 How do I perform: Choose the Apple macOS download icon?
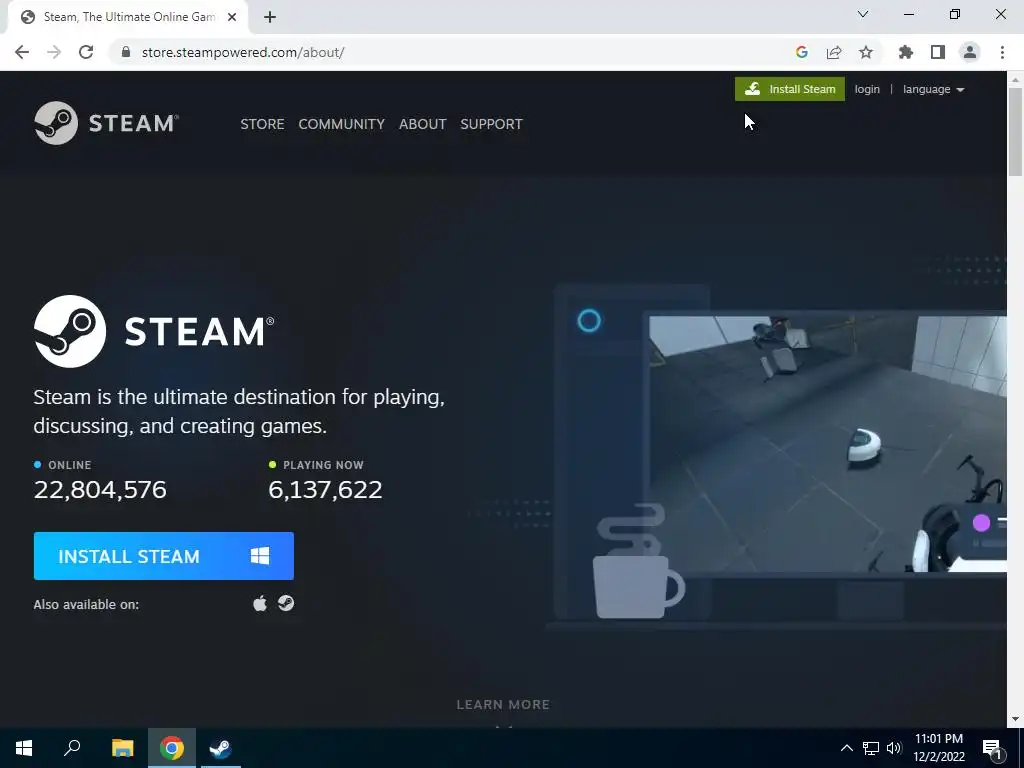[260, 603]
